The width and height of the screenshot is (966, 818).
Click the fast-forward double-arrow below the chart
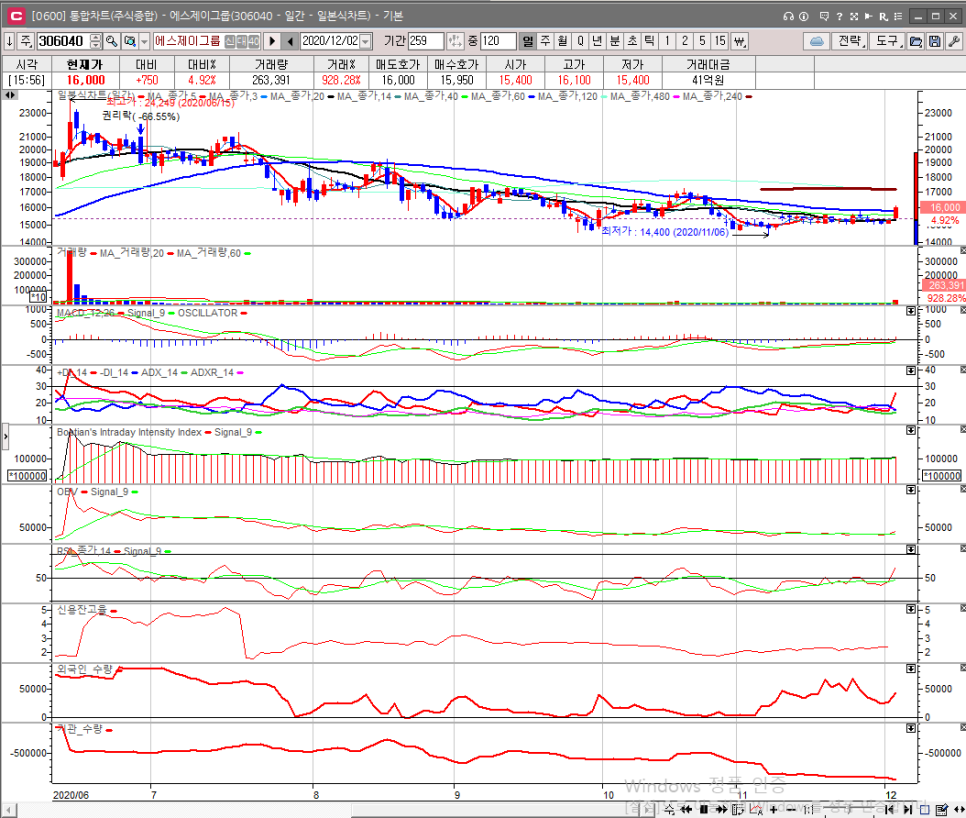click(x=721, y=809)
